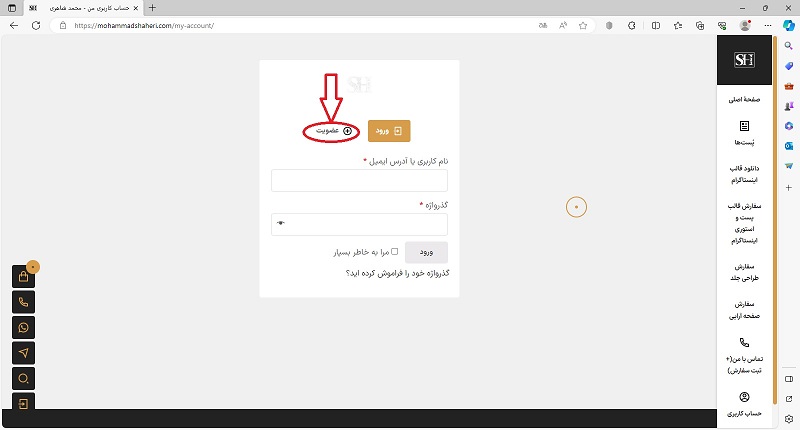This screenshot has height=430, width=800.
Task: Click the login door icon at bottom left
Action: pos(24,402)
